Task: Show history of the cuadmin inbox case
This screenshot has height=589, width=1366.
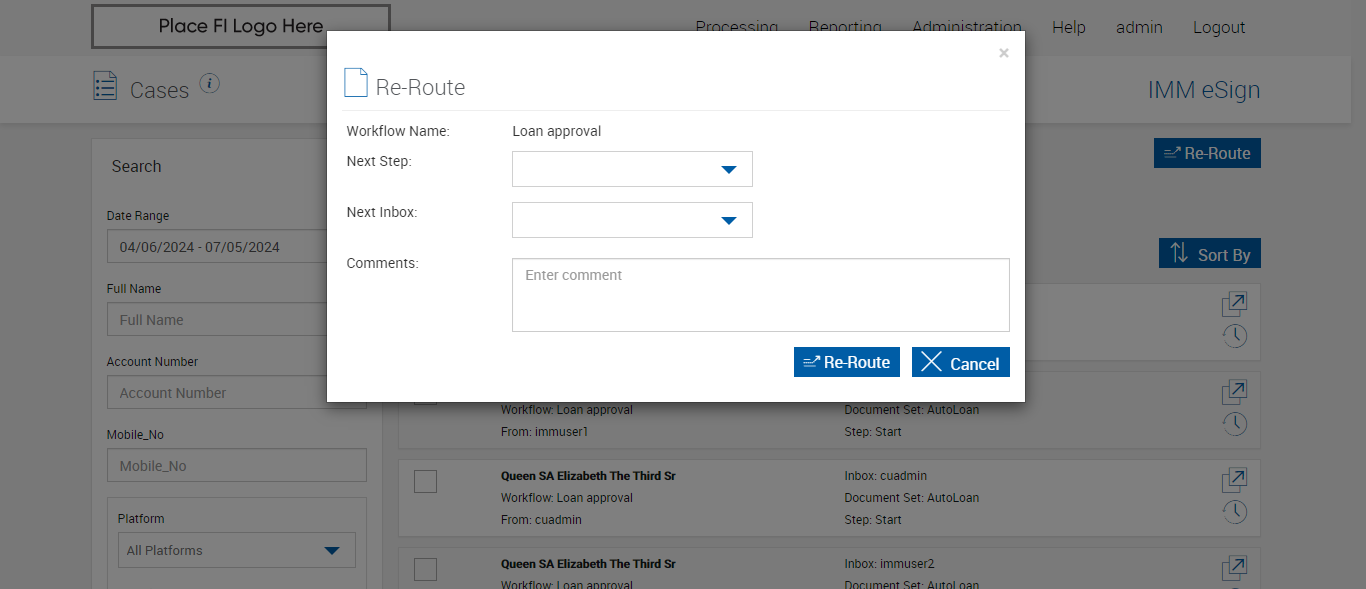Action: [1234, 512]
